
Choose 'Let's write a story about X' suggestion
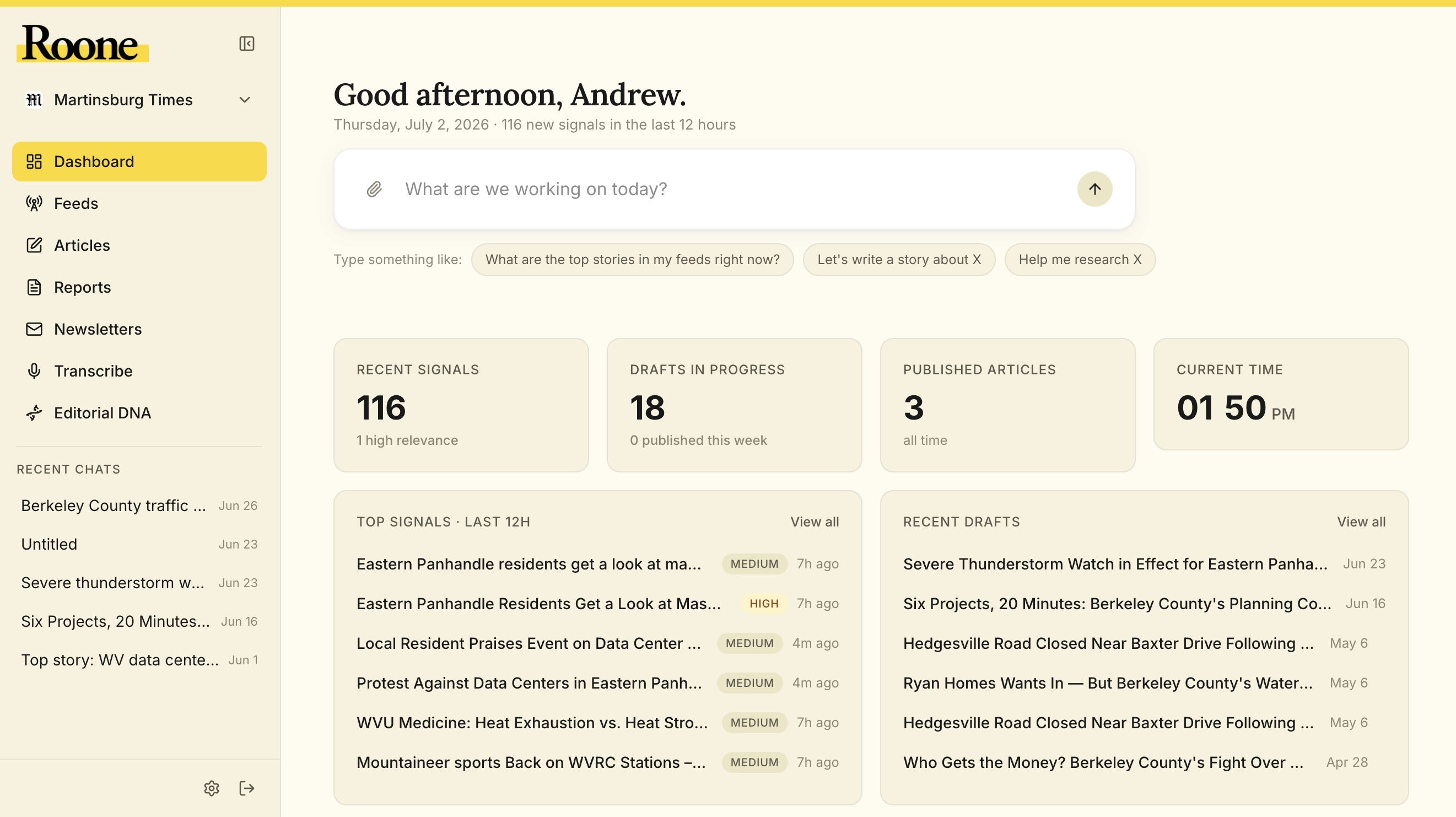[899, 260]
